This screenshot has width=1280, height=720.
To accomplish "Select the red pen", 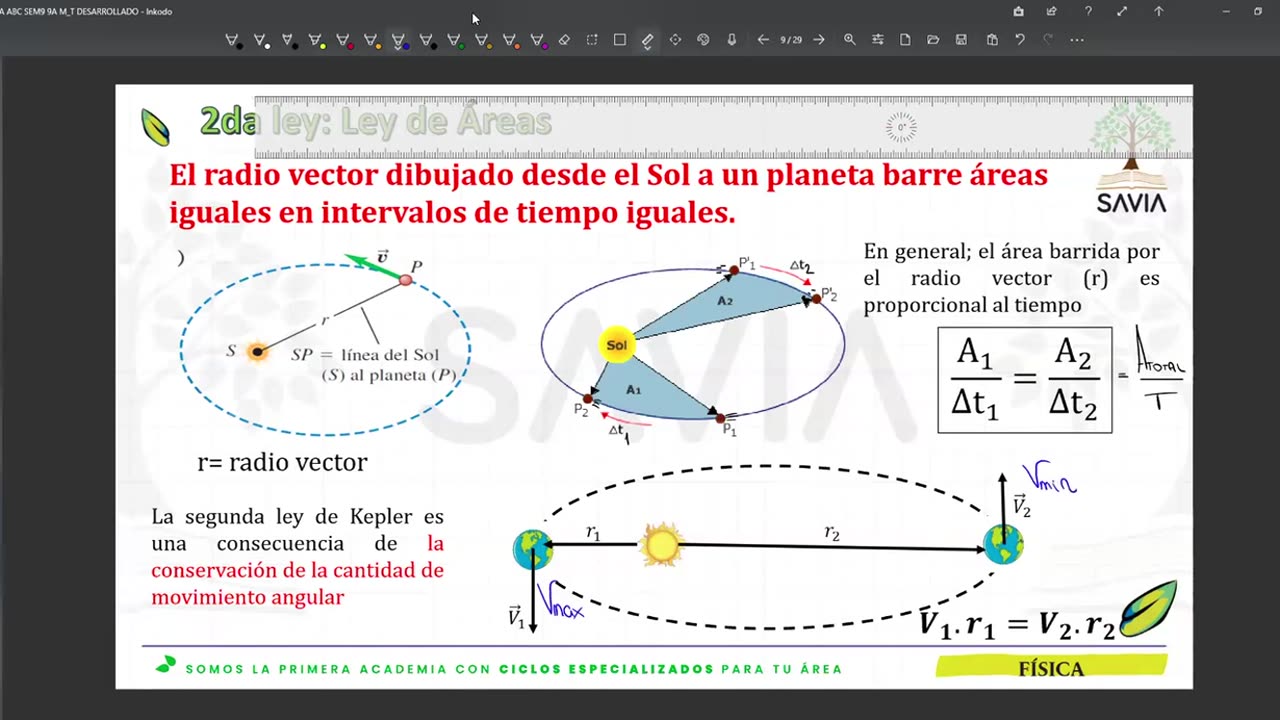I will (343, 40).
